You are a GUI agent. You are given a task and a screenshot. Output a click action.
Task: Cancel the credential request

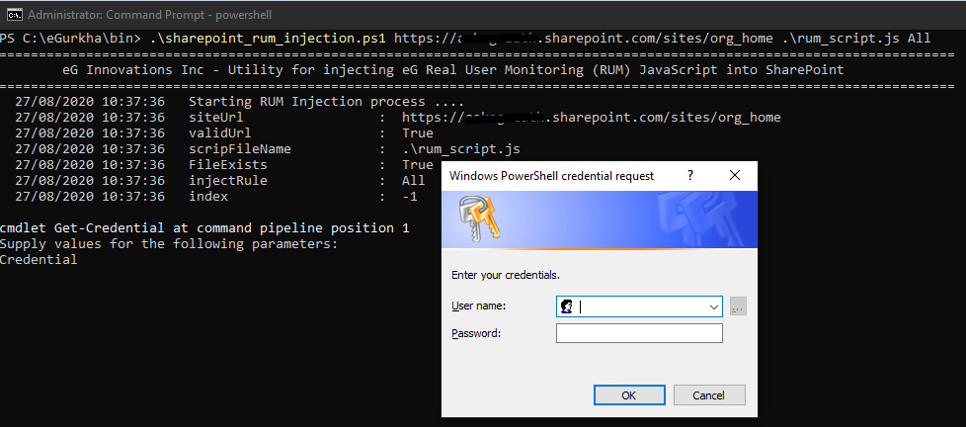tap(709, 395)
